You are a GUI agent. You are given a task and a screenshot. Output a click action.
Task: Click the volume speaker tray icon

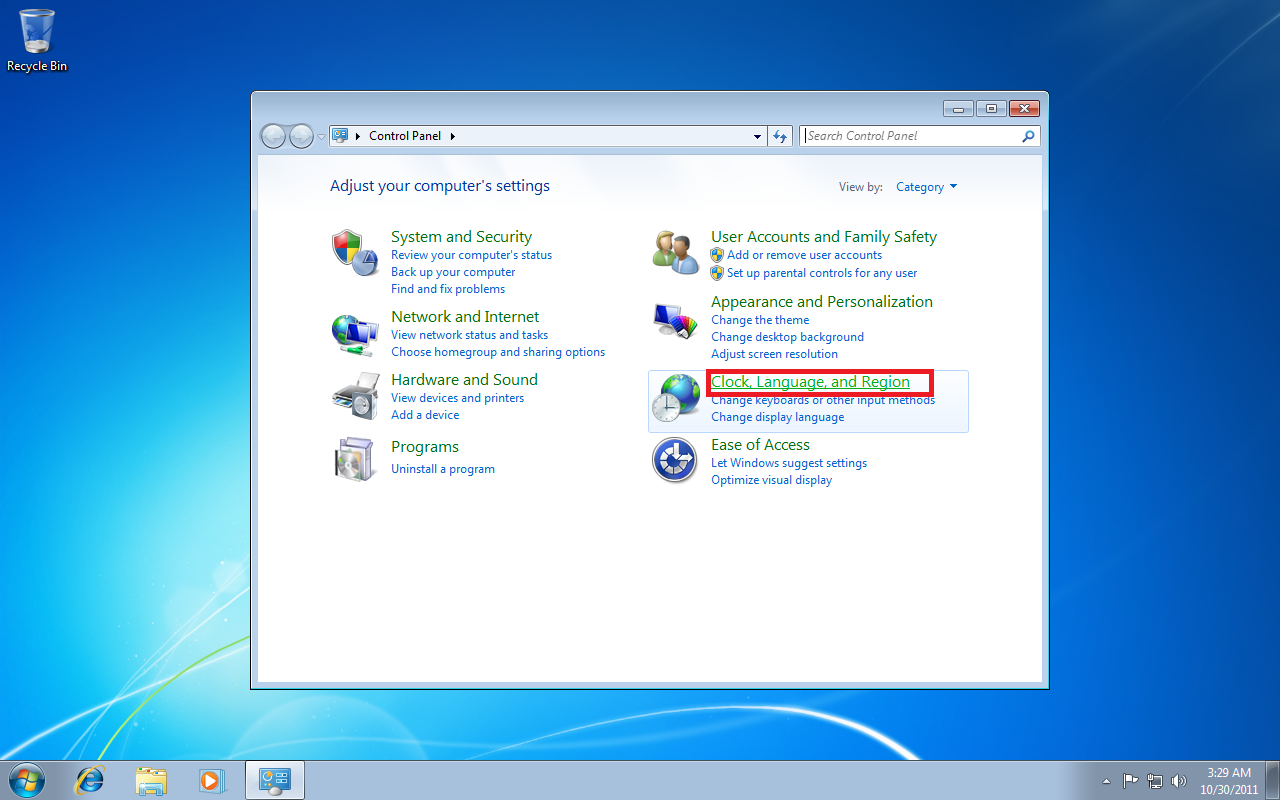point(1179,781)
